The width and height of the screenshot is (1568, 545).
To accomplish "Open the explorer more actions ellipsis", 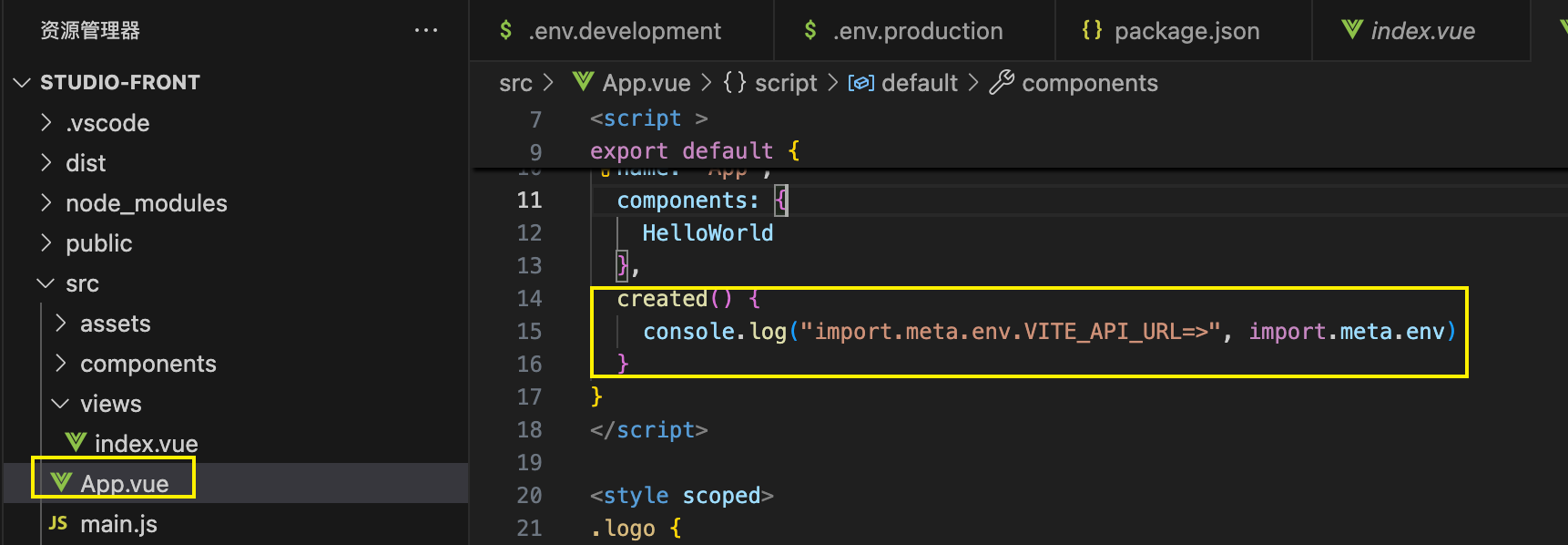I will (x=425, y=30).
